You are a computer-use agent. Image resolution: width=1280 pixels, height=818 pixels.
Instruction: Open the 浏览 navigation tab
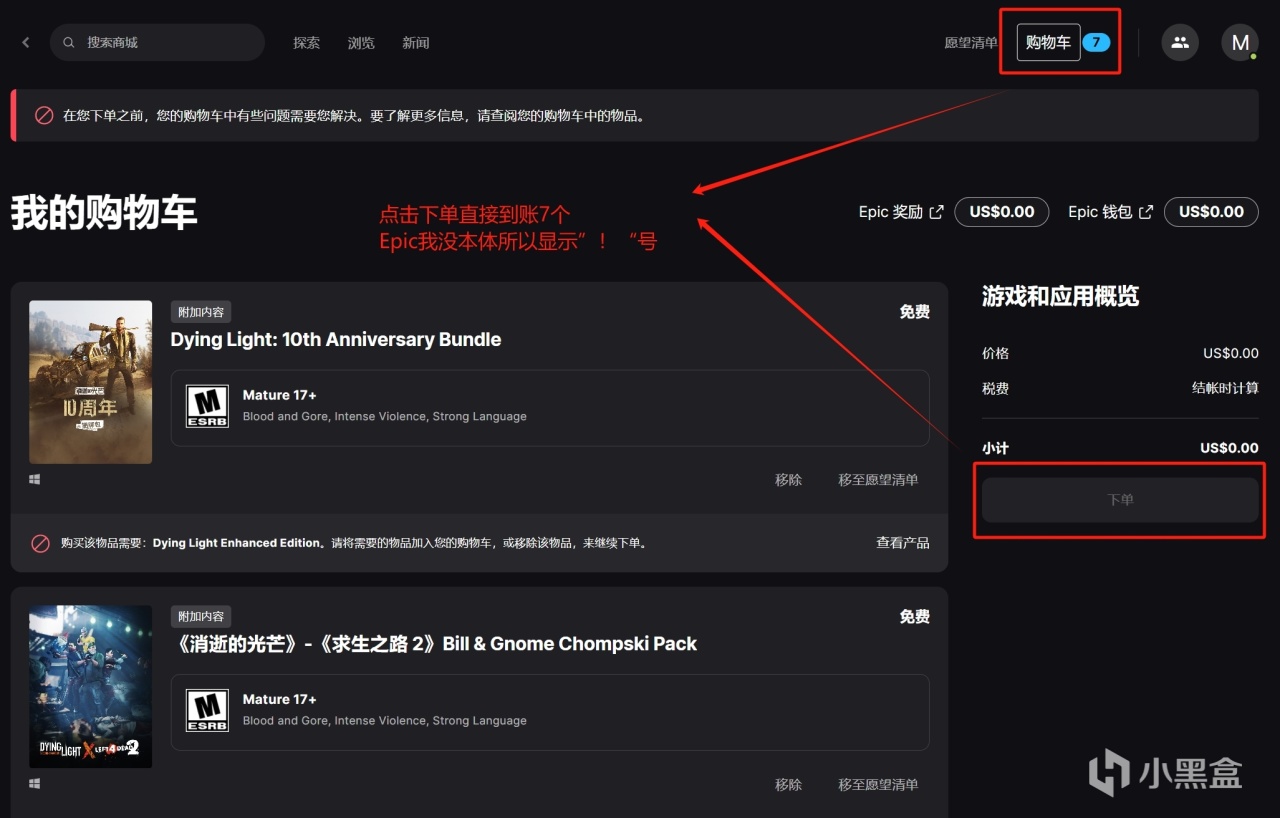coord(361,43)
